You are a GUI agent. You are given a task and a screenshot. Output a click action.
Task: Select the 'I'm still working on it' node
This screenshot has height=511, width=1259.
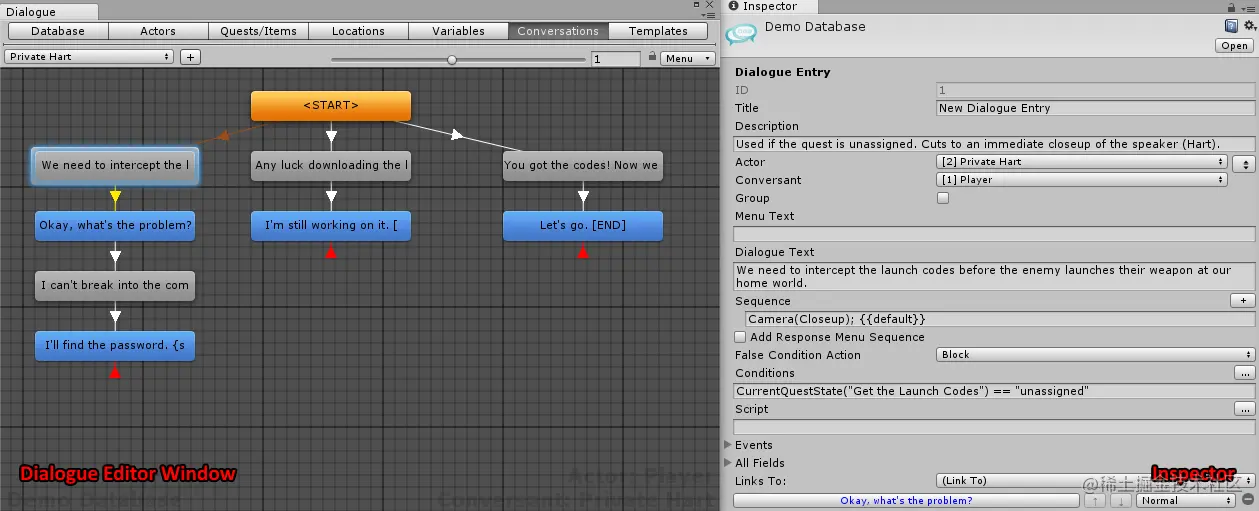point(331,226)
